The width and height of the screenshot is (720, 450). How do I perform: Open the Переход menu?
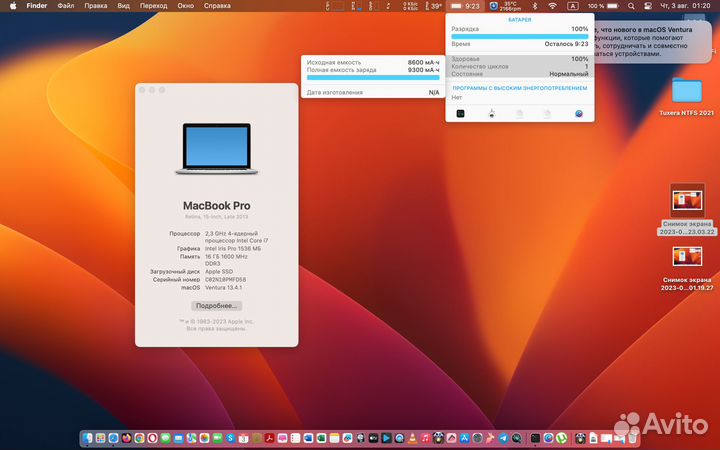point(153,6)
